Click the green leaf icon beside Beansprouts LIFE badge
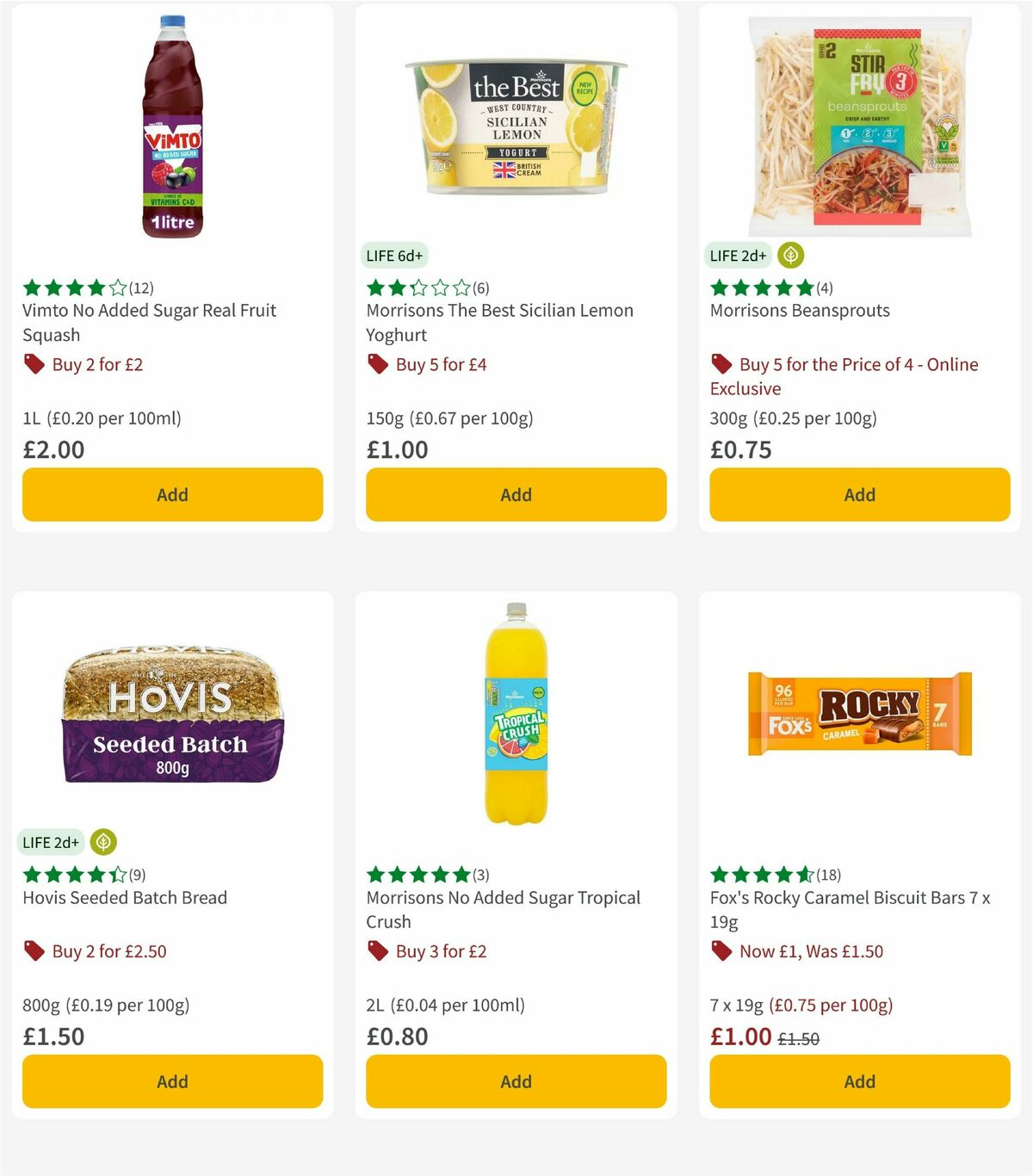Screen dimensions: 1033x1176 point(789,255)
